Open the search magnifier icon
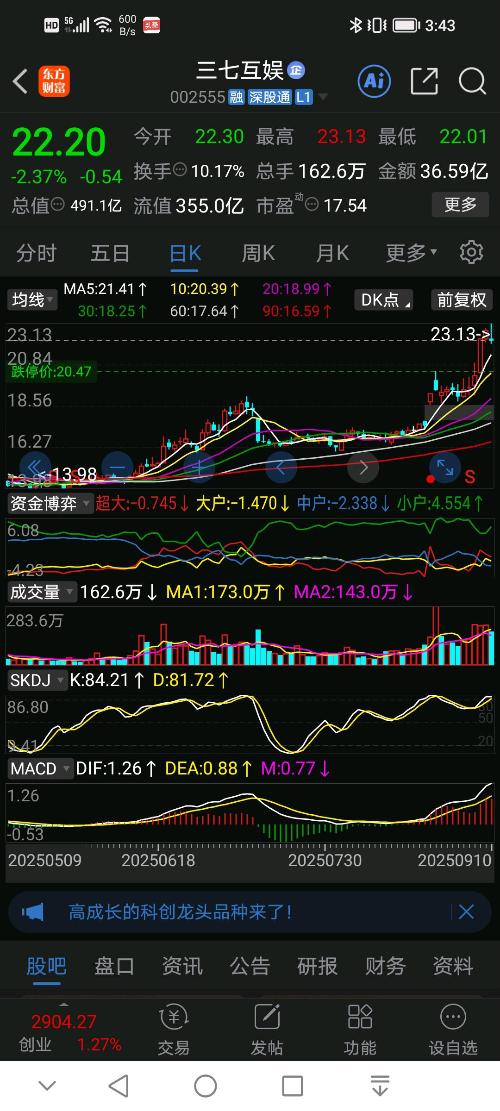This screenshot has height=1111, width=500. [x=472, y=81]
